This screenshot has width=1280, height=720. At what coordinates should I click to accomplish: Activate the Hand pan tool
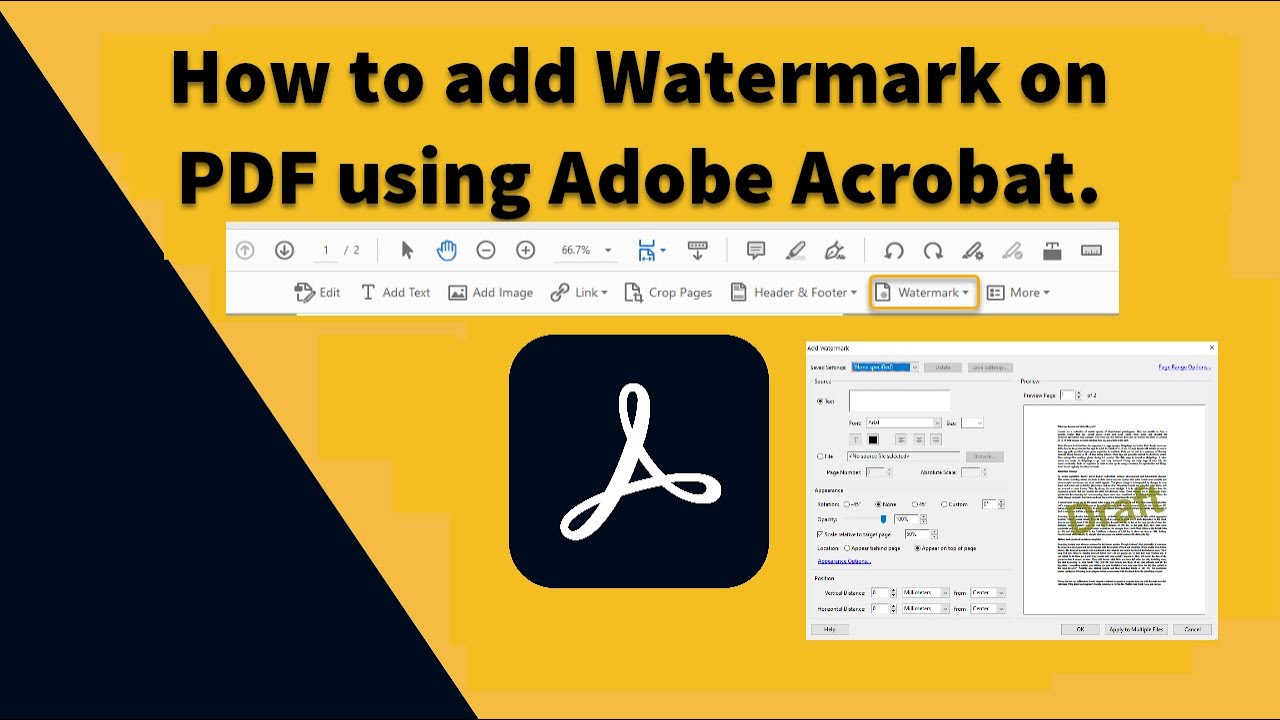[446, 250]
